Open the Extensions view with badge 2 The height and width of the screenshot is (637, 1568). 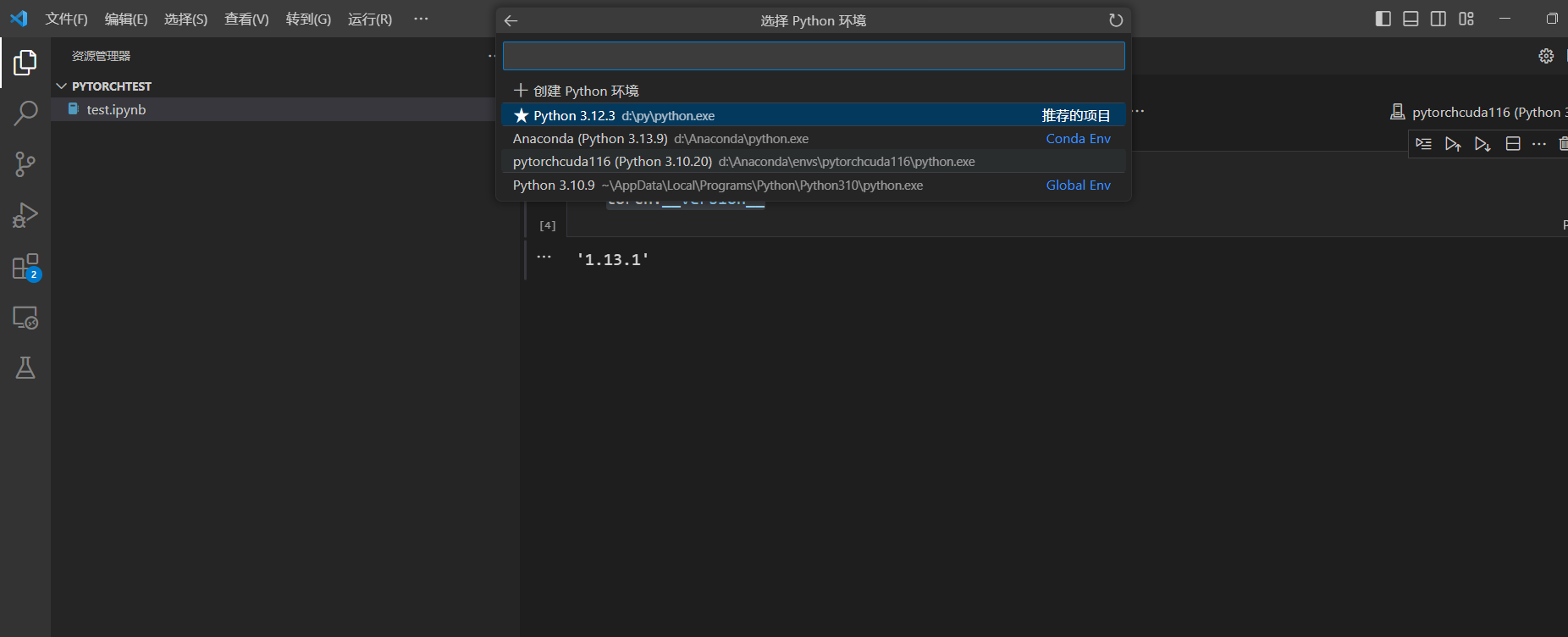(x=25, y=267)
